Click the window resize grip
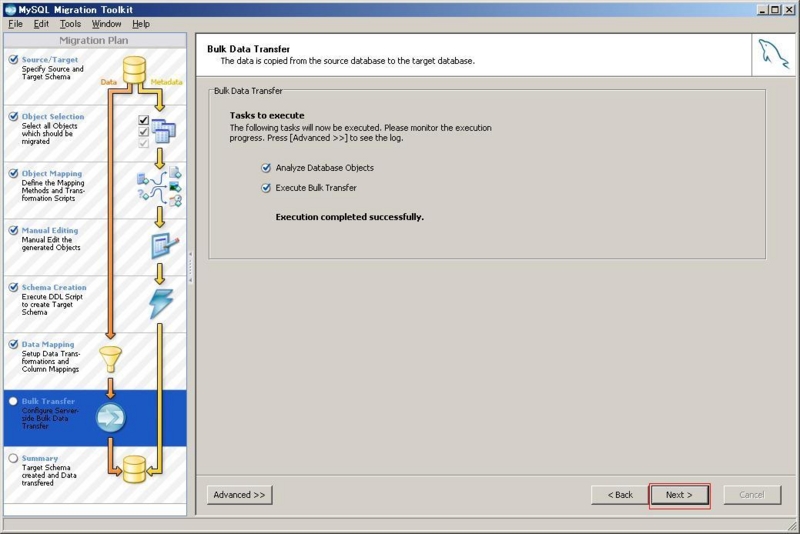Screen dimensions: 800x534 tap(791, 525)
